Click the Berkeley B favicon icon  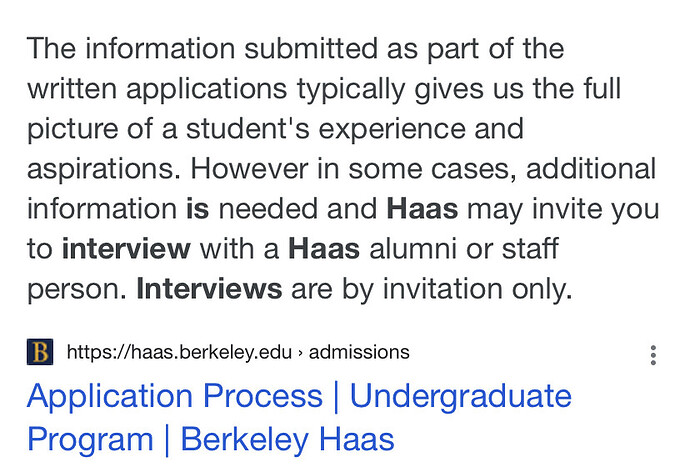tap(40, 352)
